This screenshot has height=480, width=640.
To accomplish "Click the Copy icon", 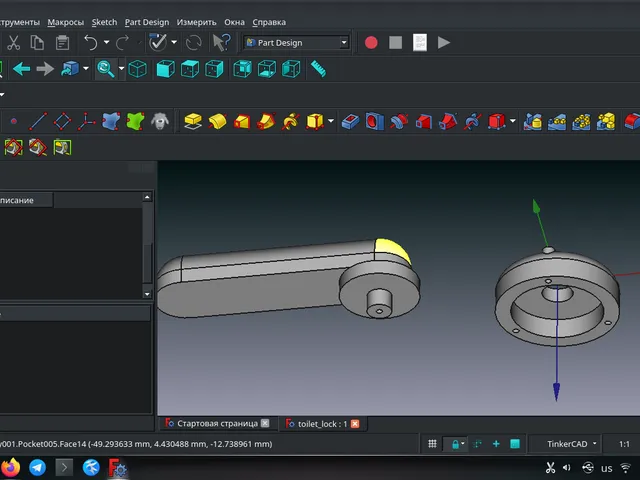I will (x=37, y=42).
